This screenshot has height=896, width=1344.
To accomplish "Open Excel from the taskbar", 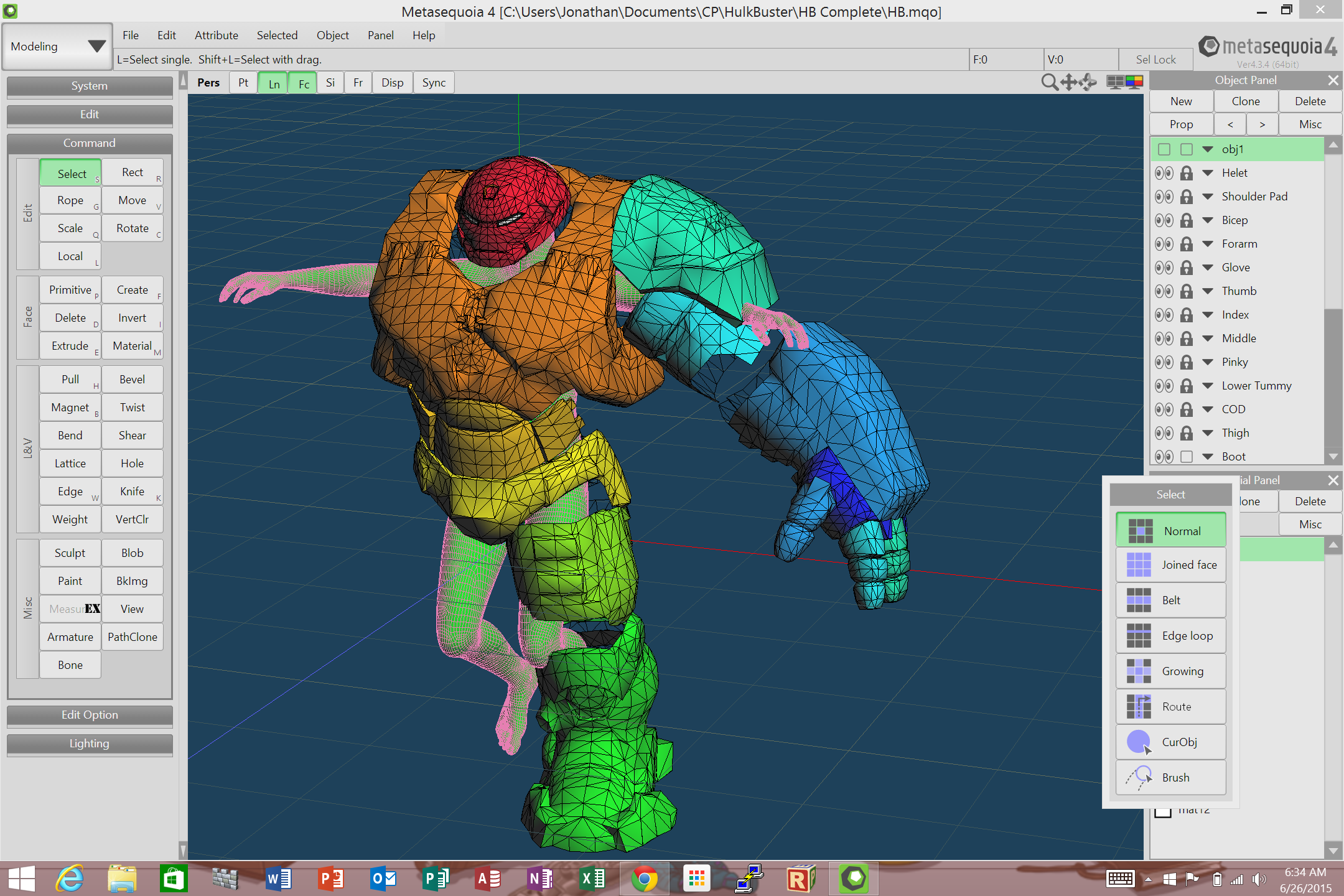I will 592,879.
